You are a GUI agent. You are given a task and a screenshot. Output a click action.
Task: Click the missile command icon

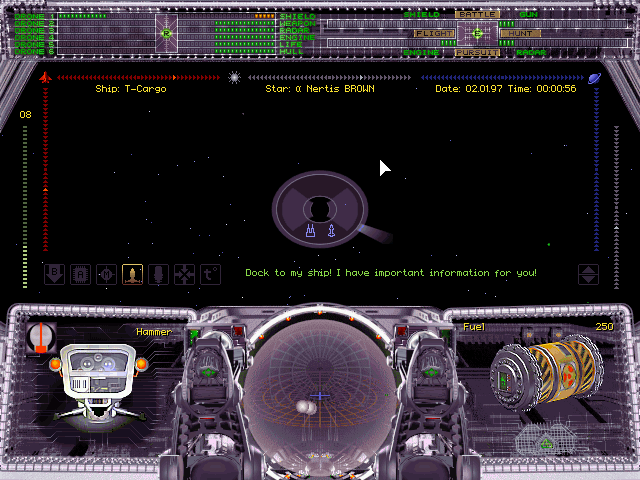tap(158, 274)
